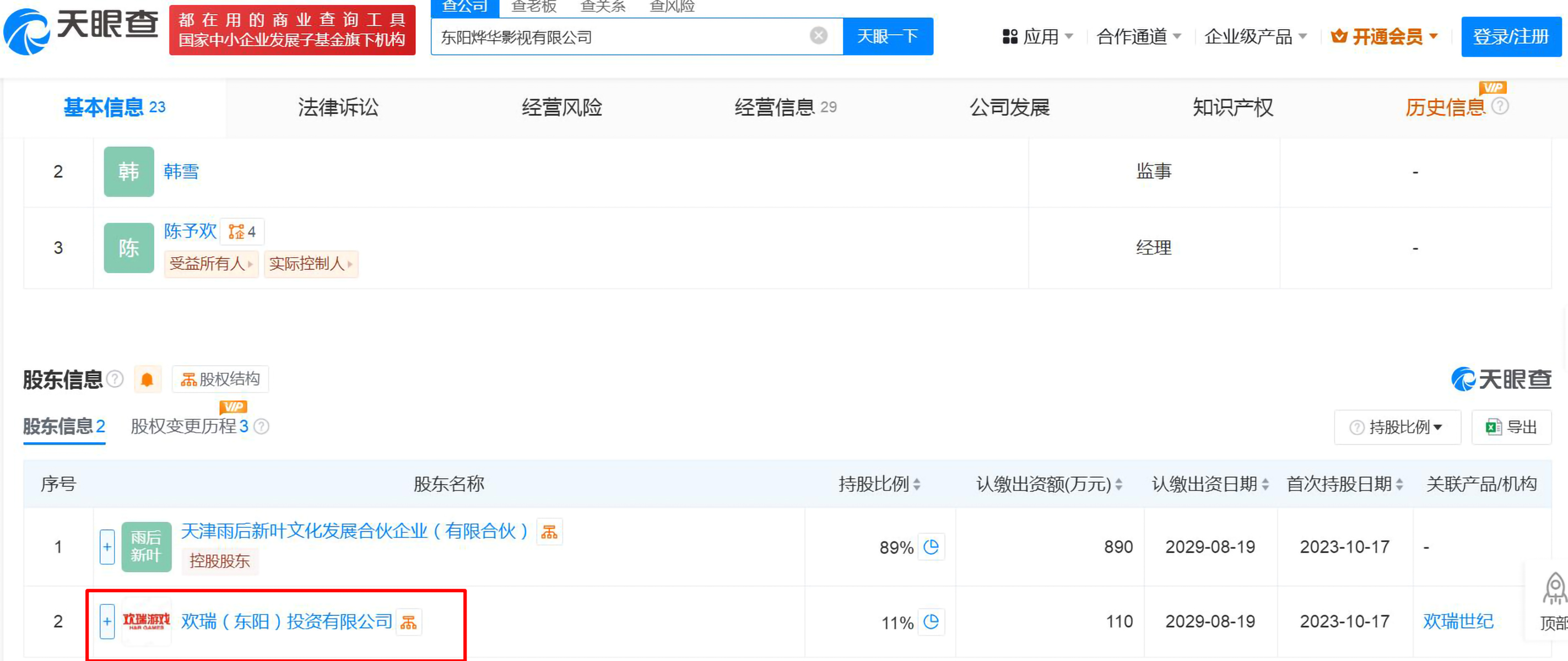Open the 历史信息 VIP tab
The width and height of the screenshot is (1568, 661).
(x=1445, y=107)
